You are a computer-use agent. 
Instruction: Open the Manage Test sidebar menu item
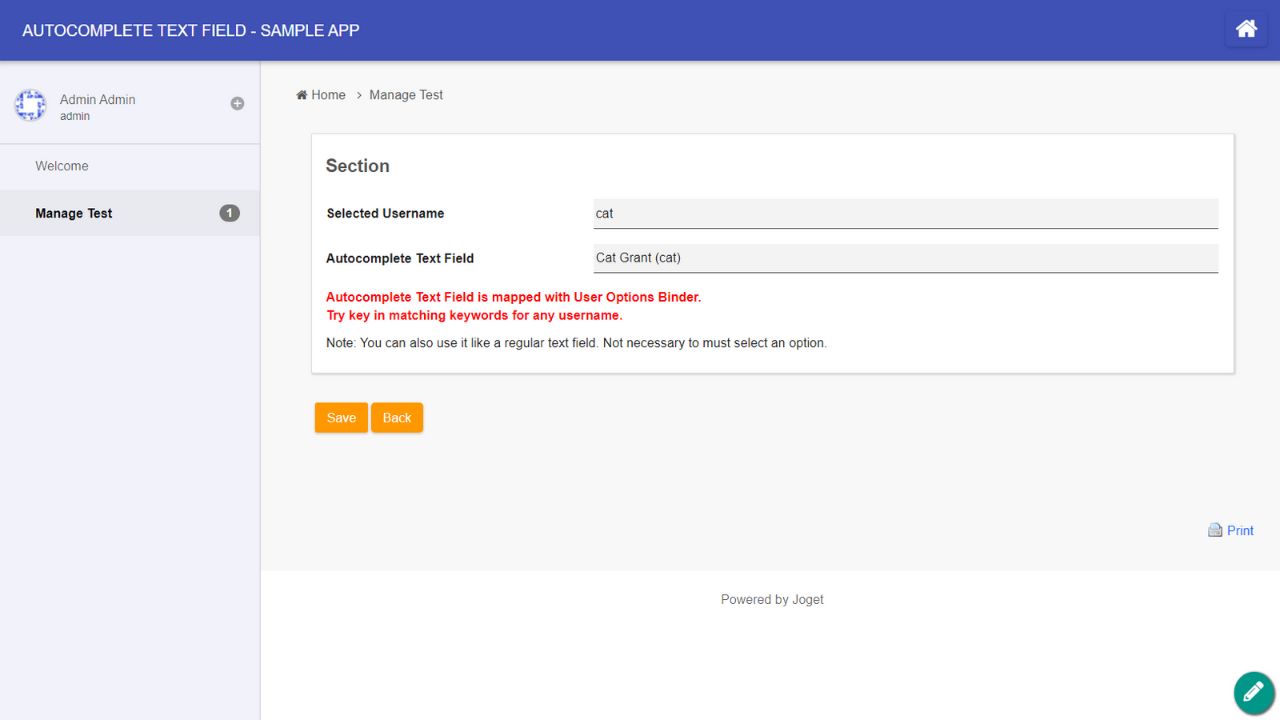click(73, 213)
